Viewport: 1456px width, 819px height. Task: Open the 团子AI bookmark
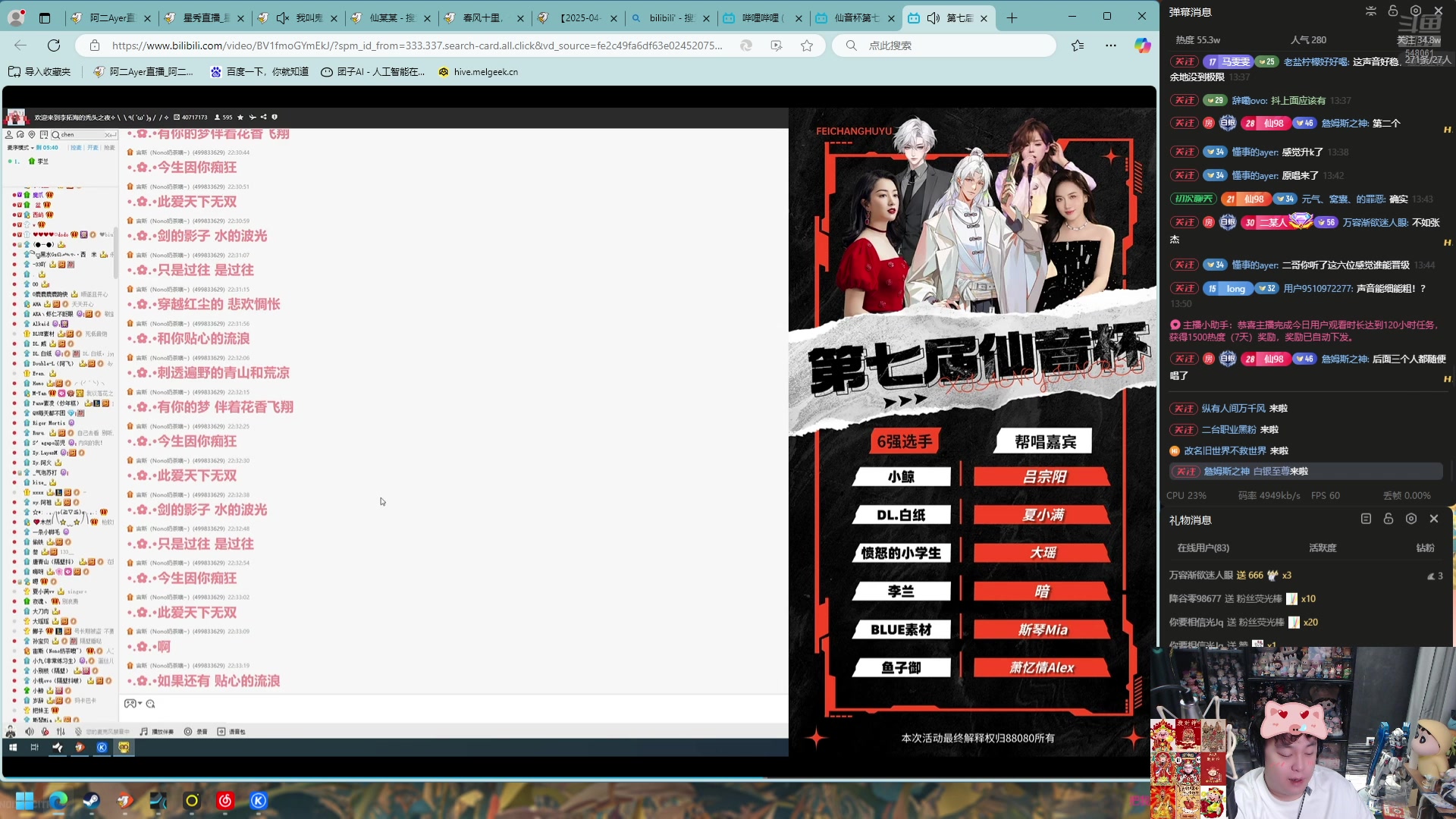pos(372,71)
